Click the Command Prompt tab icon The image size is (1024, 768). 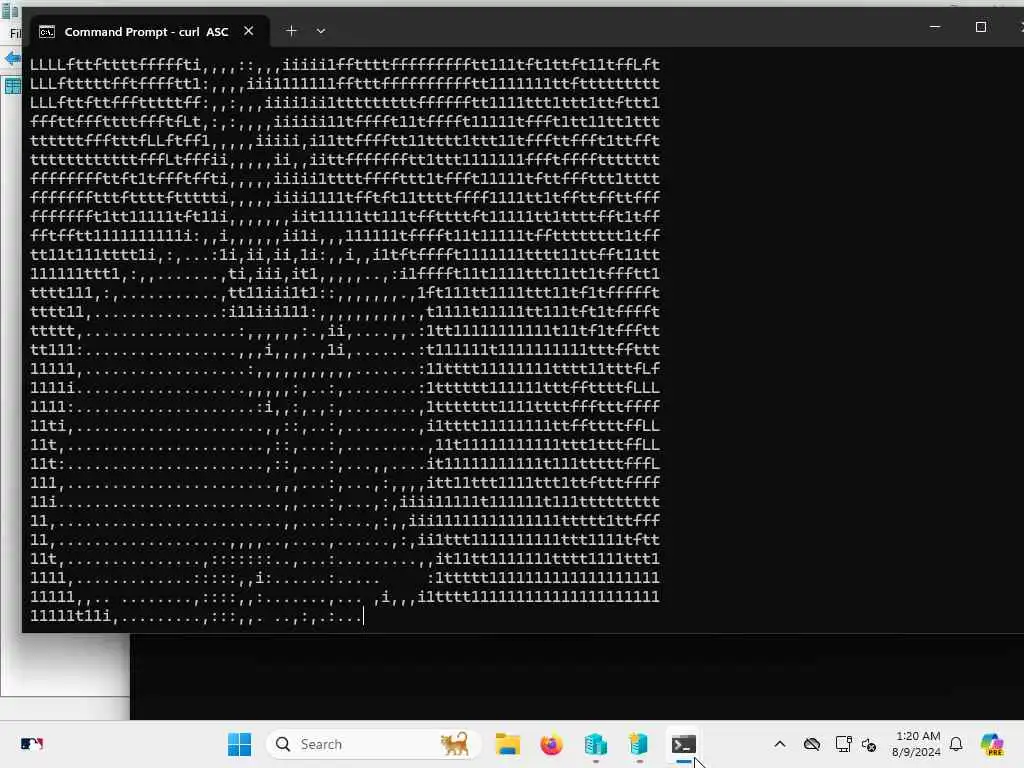click(47, 31)
